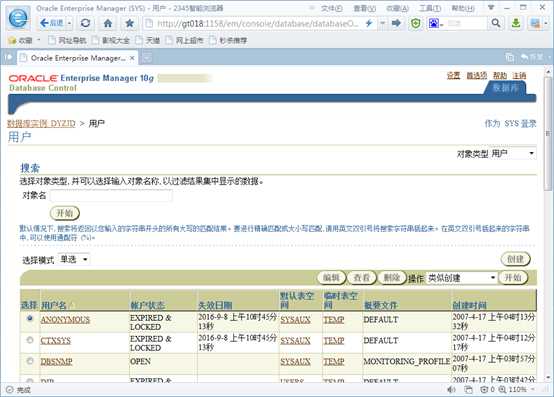
Task: Open the green shield security icon
Action: pyautogui.click(x=416, y=24)
